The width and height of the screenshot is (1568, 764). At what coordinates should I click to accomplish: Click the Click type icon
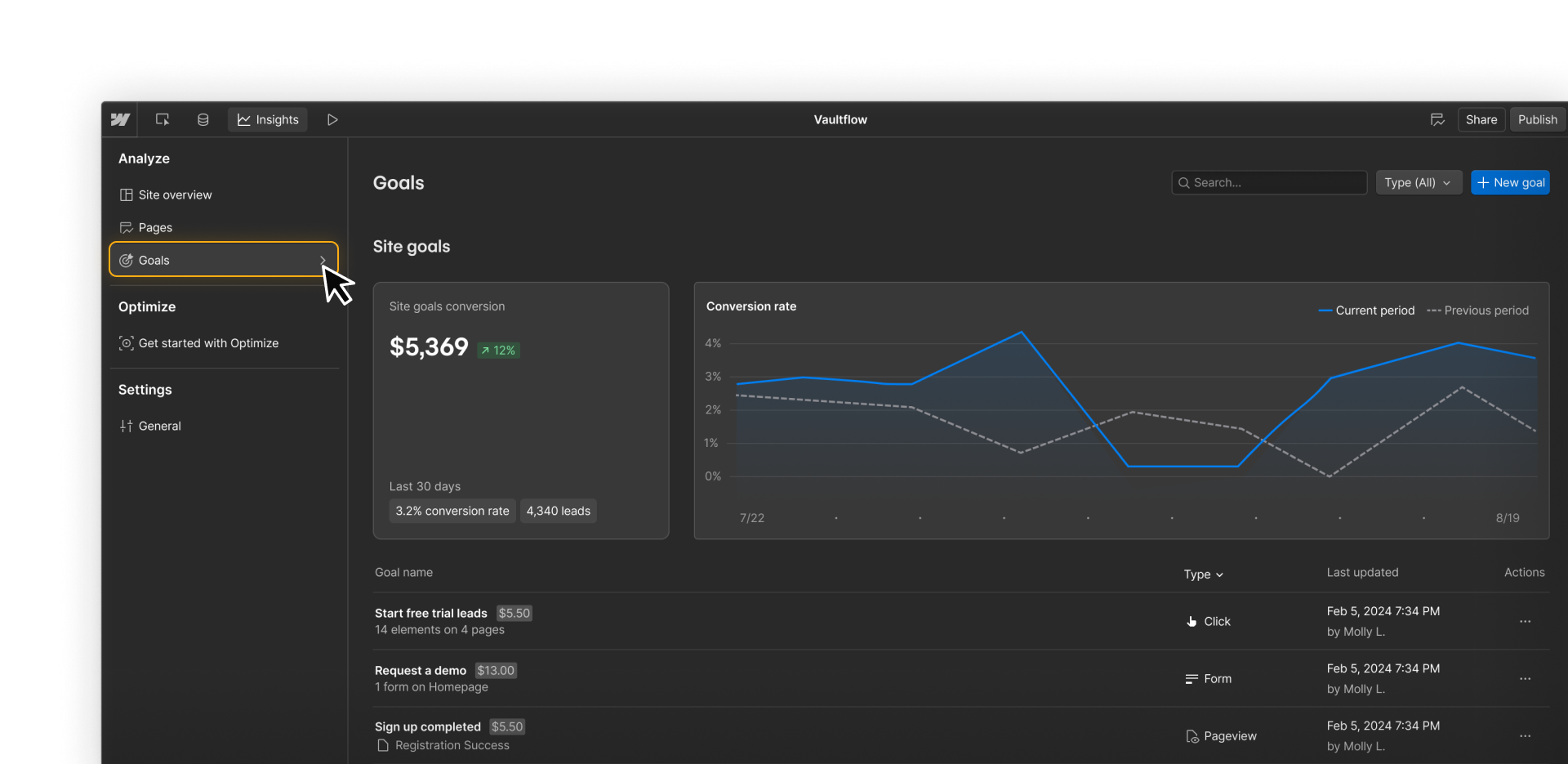pos(1192,622)
